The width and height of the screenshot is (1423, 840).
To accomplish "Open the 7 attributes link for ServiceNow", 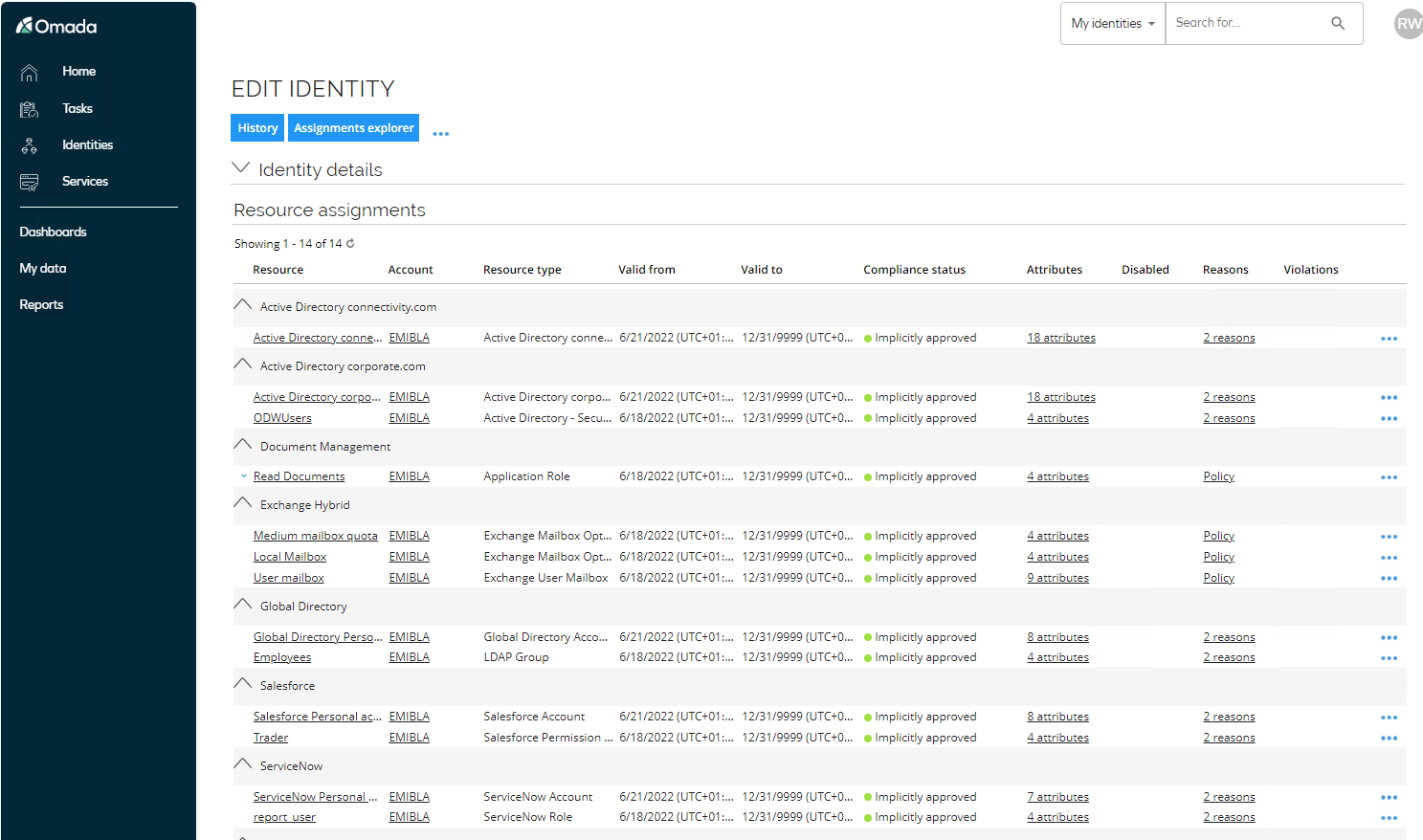I will [x=1057, y=797].
